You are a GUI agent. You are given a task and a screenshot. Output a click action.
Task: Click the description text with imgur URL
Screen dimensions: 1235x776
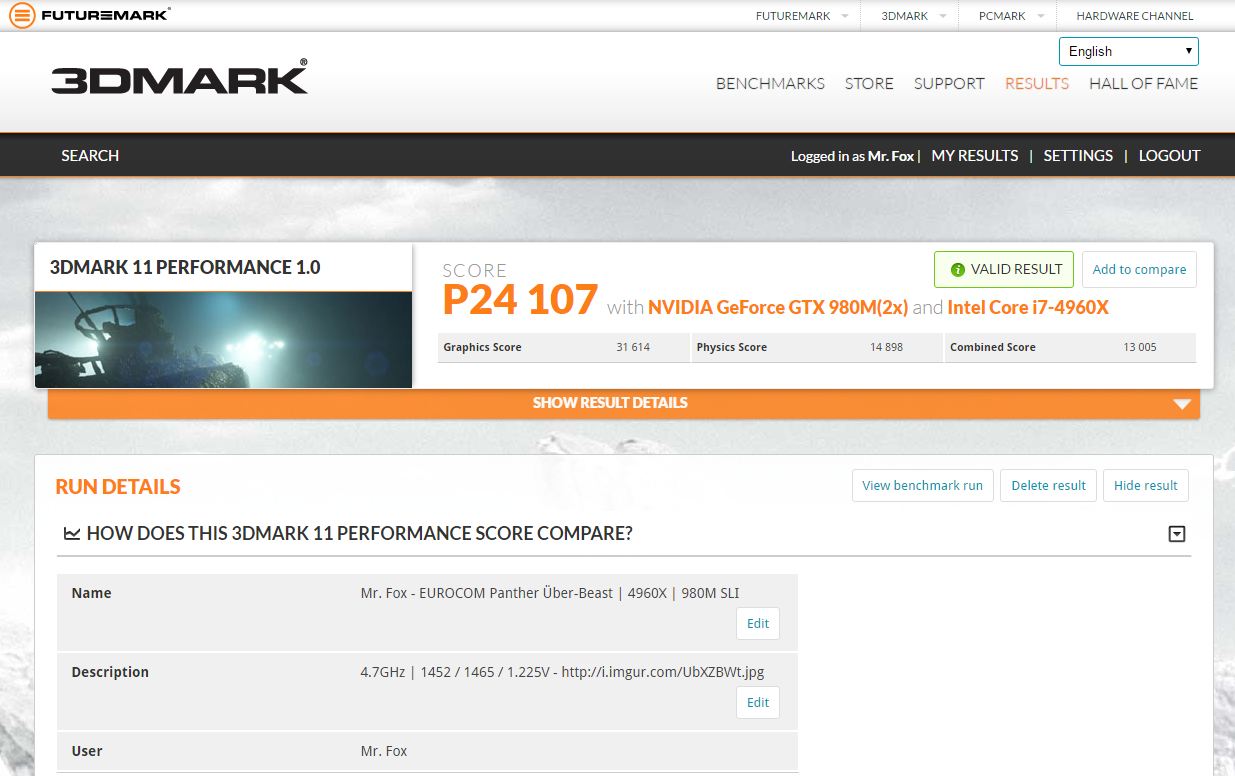562,672
